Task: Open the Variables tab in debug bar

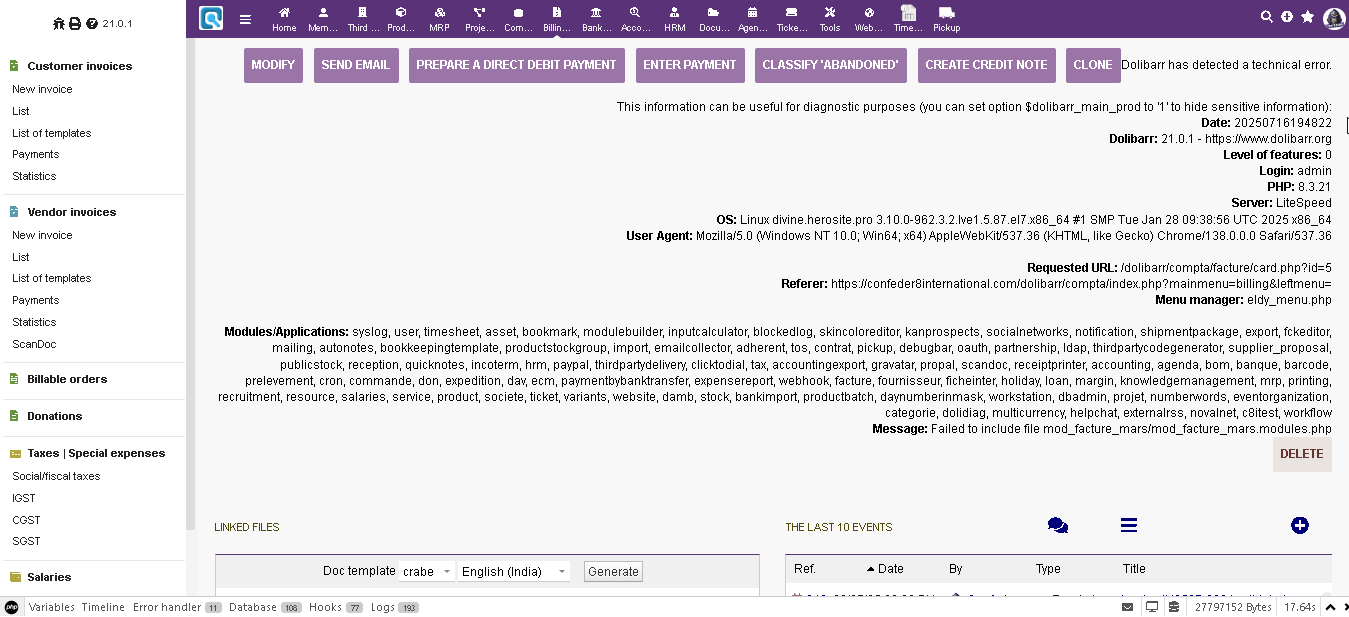Action: pyautogui.click(x=52, y=607)
